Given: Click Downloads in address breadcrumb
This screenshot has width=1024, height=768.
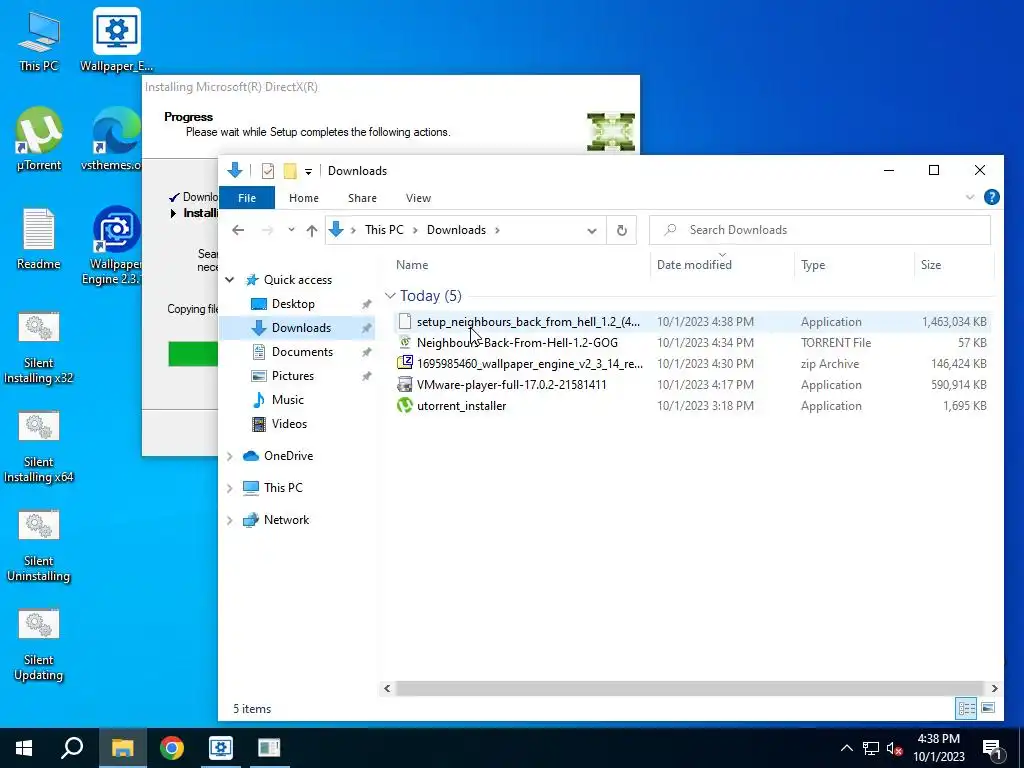Looking at the screenshot, I should click(456, 230).
